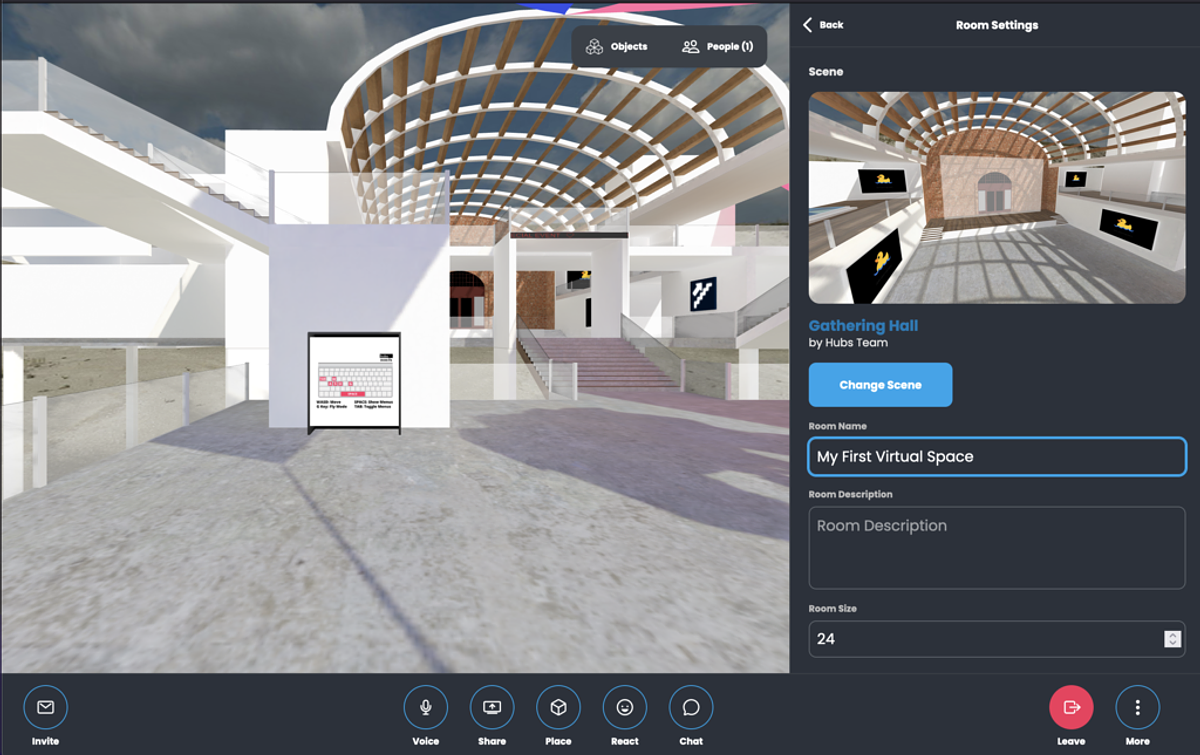
Task: Open the More options menu
Action: tap(1137, 707)
